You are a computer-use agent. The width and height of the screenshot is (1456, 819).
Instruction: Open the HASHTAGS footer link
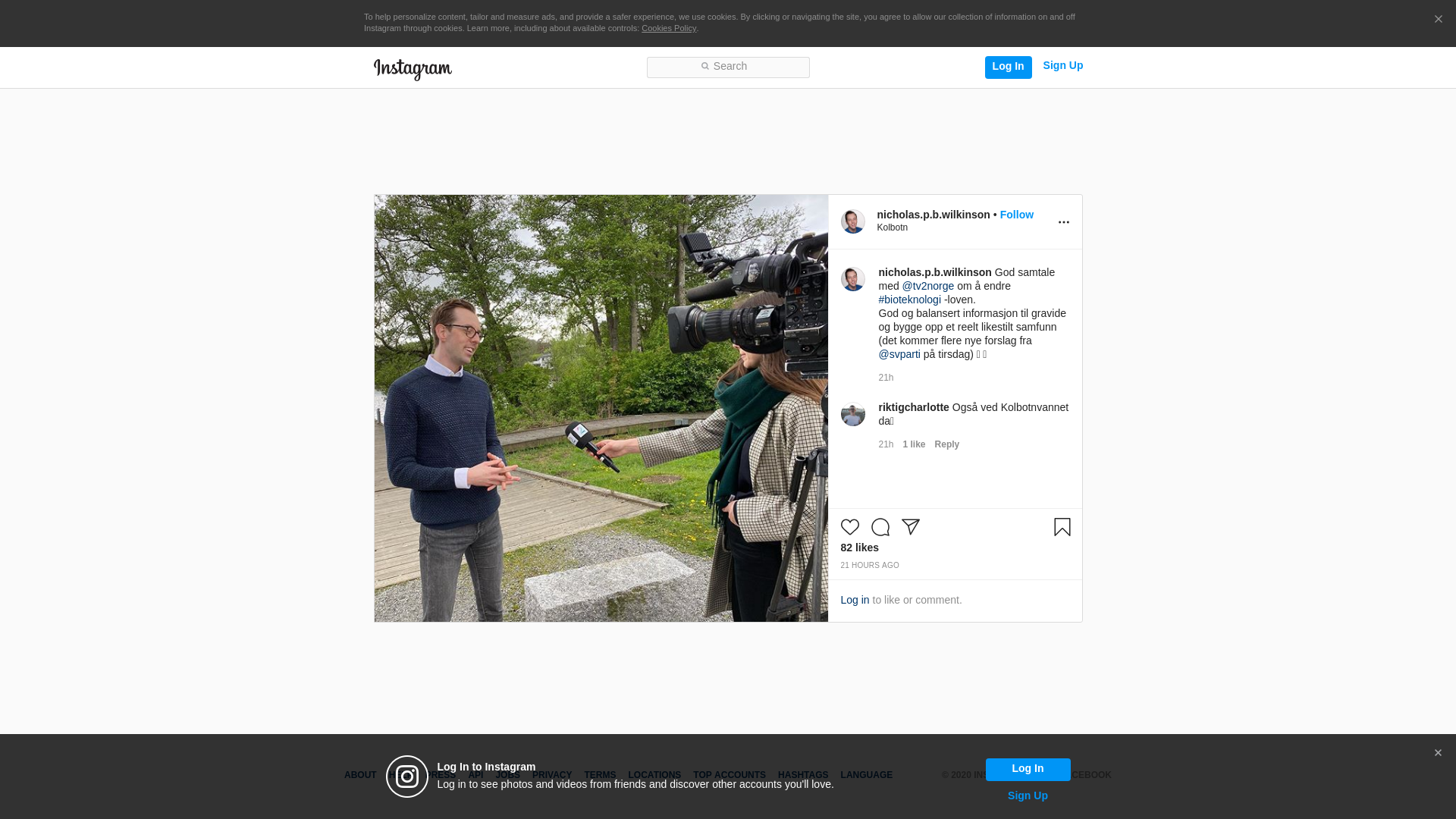coord(802,775)
